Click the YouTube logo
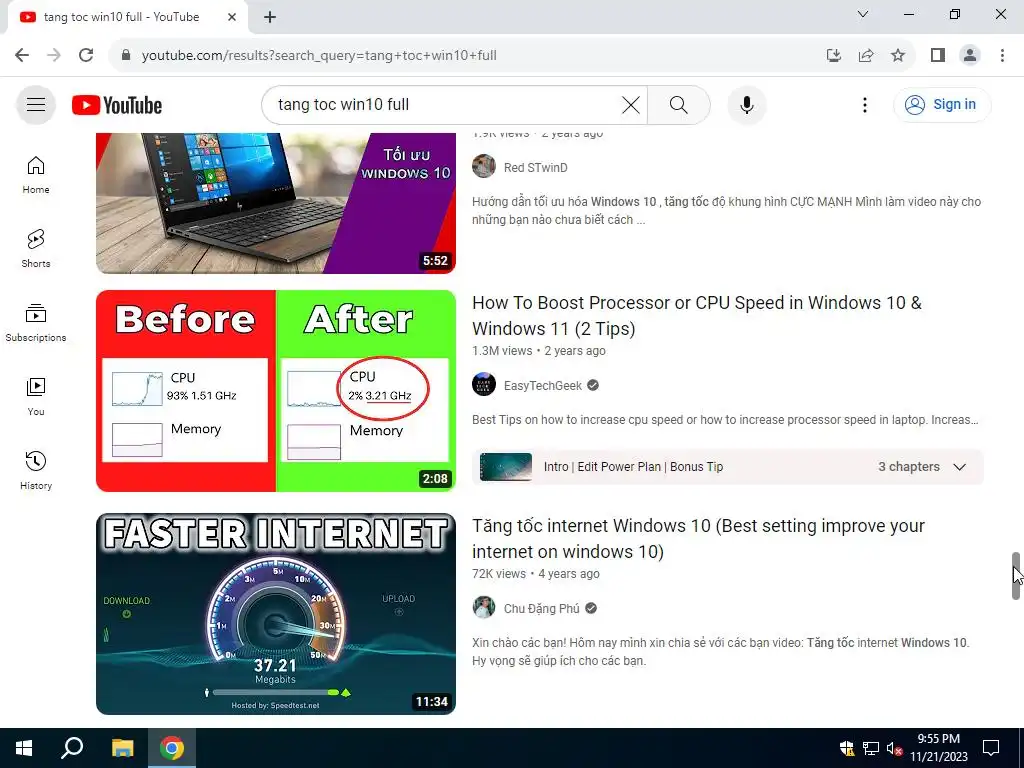 point(117,105)
